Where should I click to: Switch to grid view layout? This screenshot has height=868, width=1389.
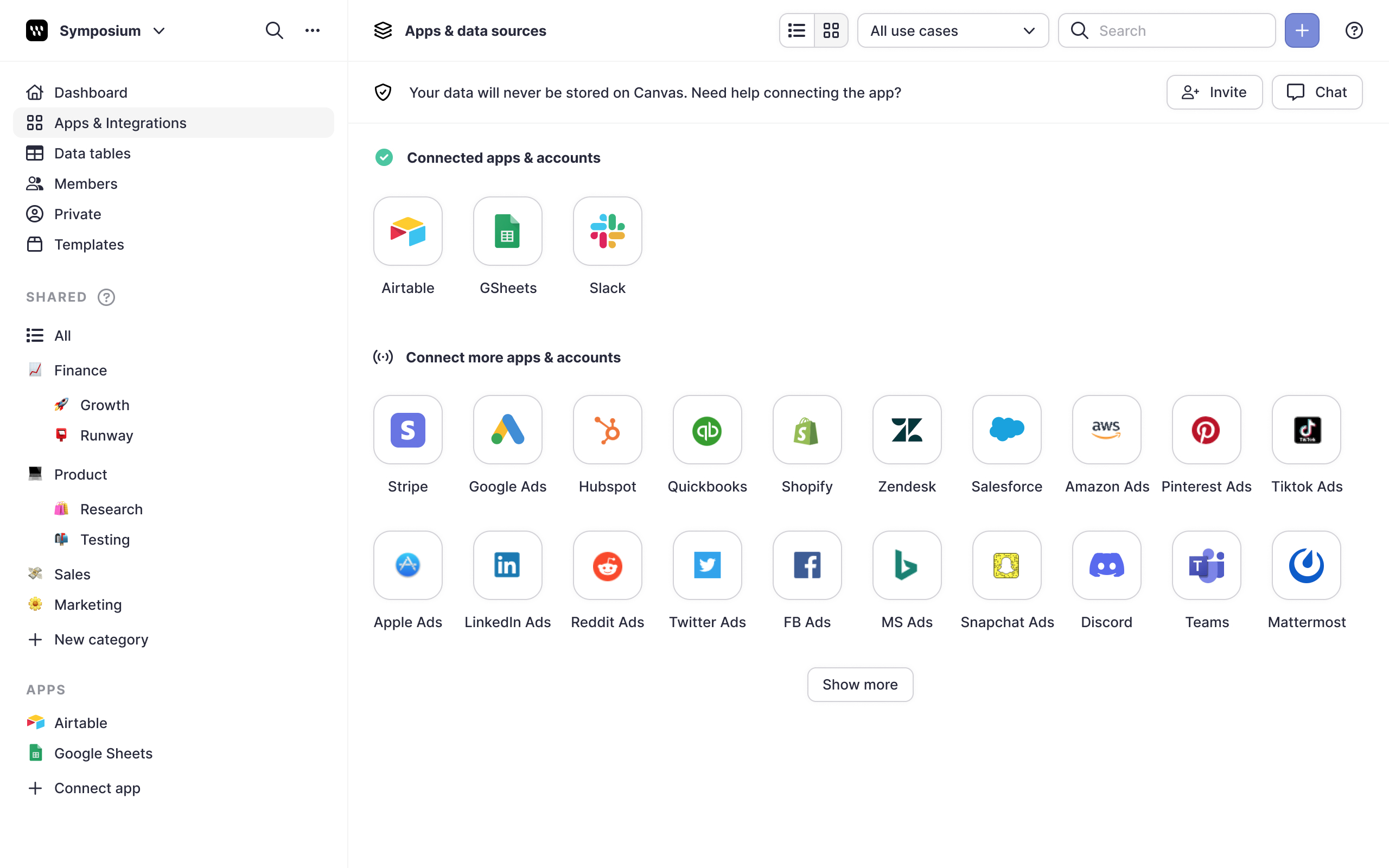[831, 30]
